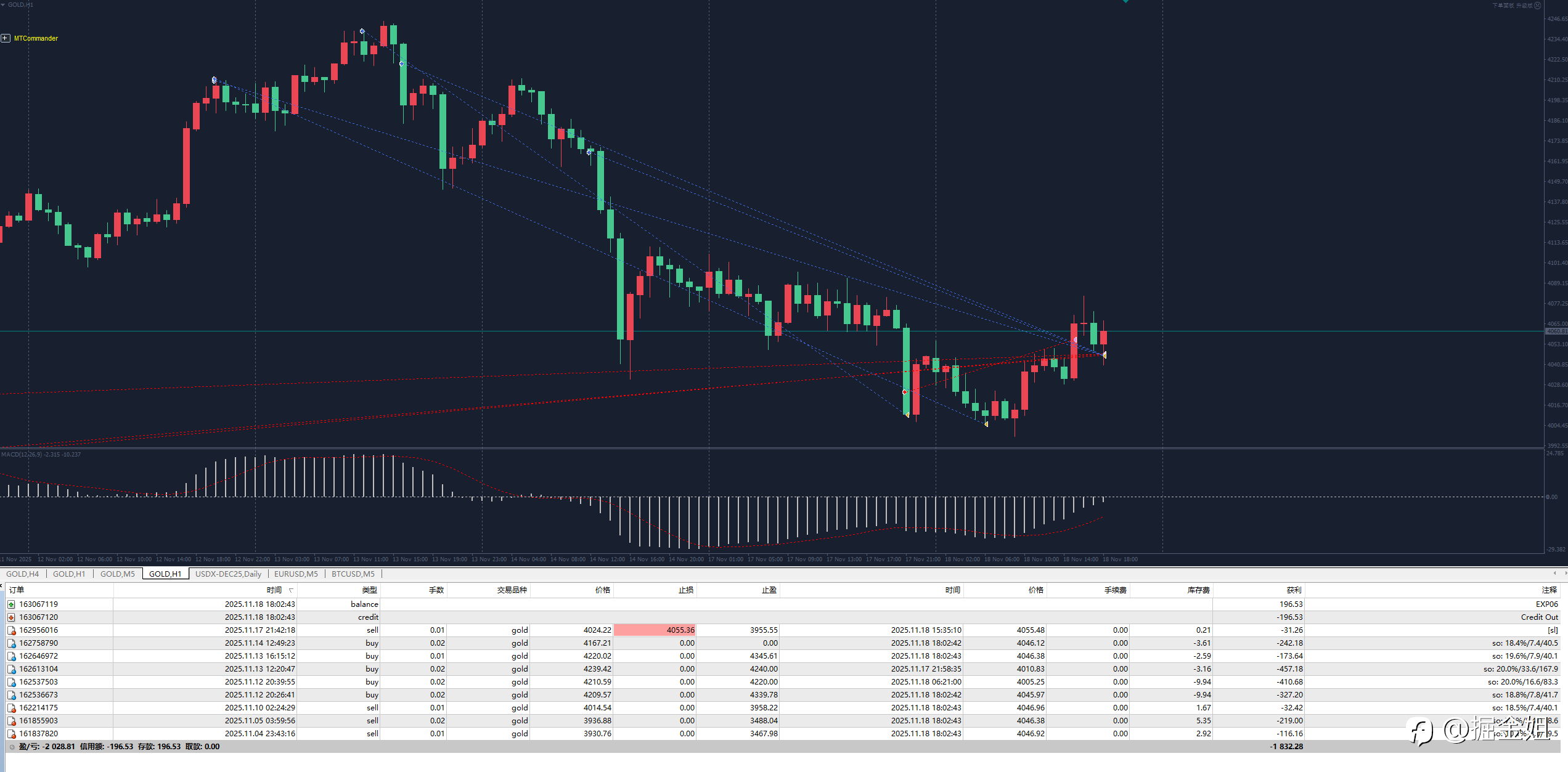The width and height of the screenshot is (1568, 772).
Task: Click the red credit icon for 163067120
Action: [11, 617]
